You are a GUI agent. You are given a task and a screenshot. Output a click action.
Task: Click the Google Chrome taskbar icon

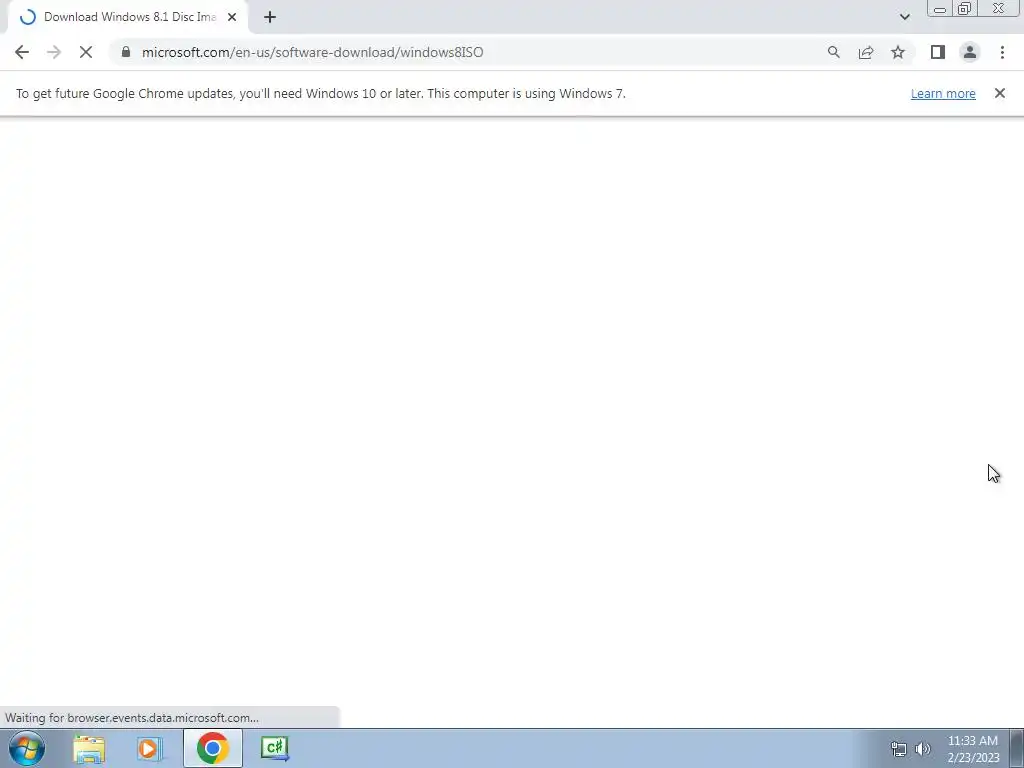(x=212, y=748)
